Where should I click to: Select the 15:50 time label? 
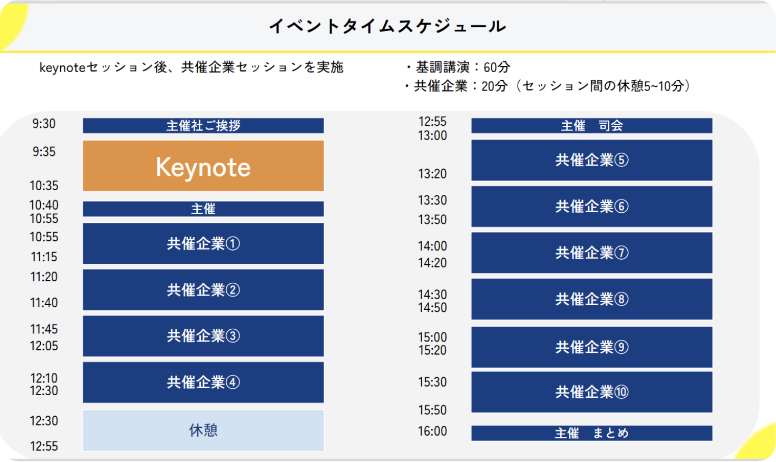point(433,410)
